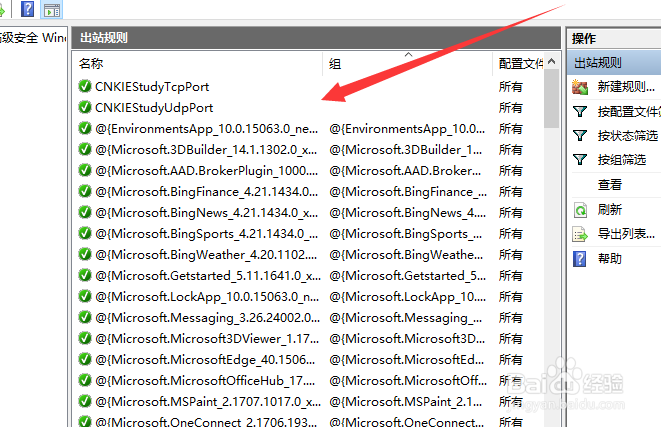Create a new rule via 新建规则...
Screen dimensions: 661x427
[x=626, y=87]
